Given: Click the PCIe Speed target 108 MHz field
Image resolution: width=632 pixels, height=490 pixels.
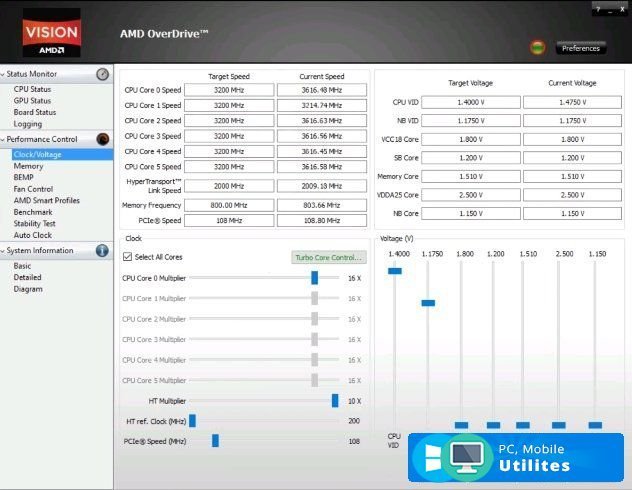Looking at the screenshot, I should coord(229,220).
